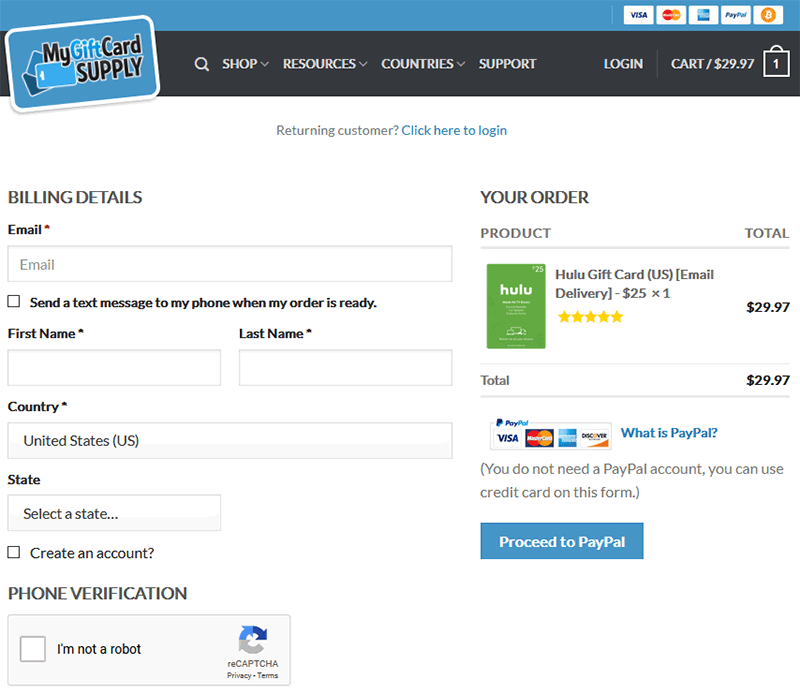This screenshot has height=694, width=800.
Task: Open the shopping cart bag icon
Action: 776,62
